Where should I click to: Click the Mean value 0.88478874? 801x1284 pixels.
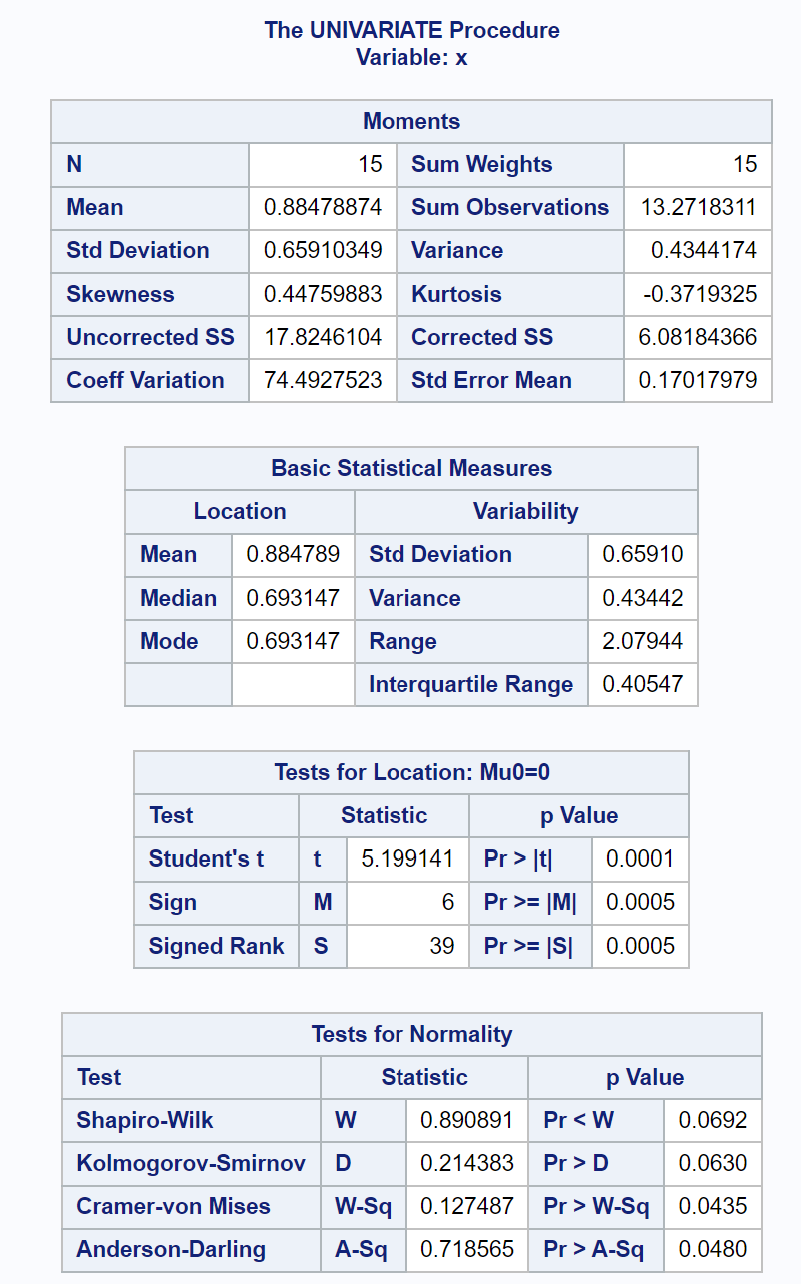tap(323, 208)
